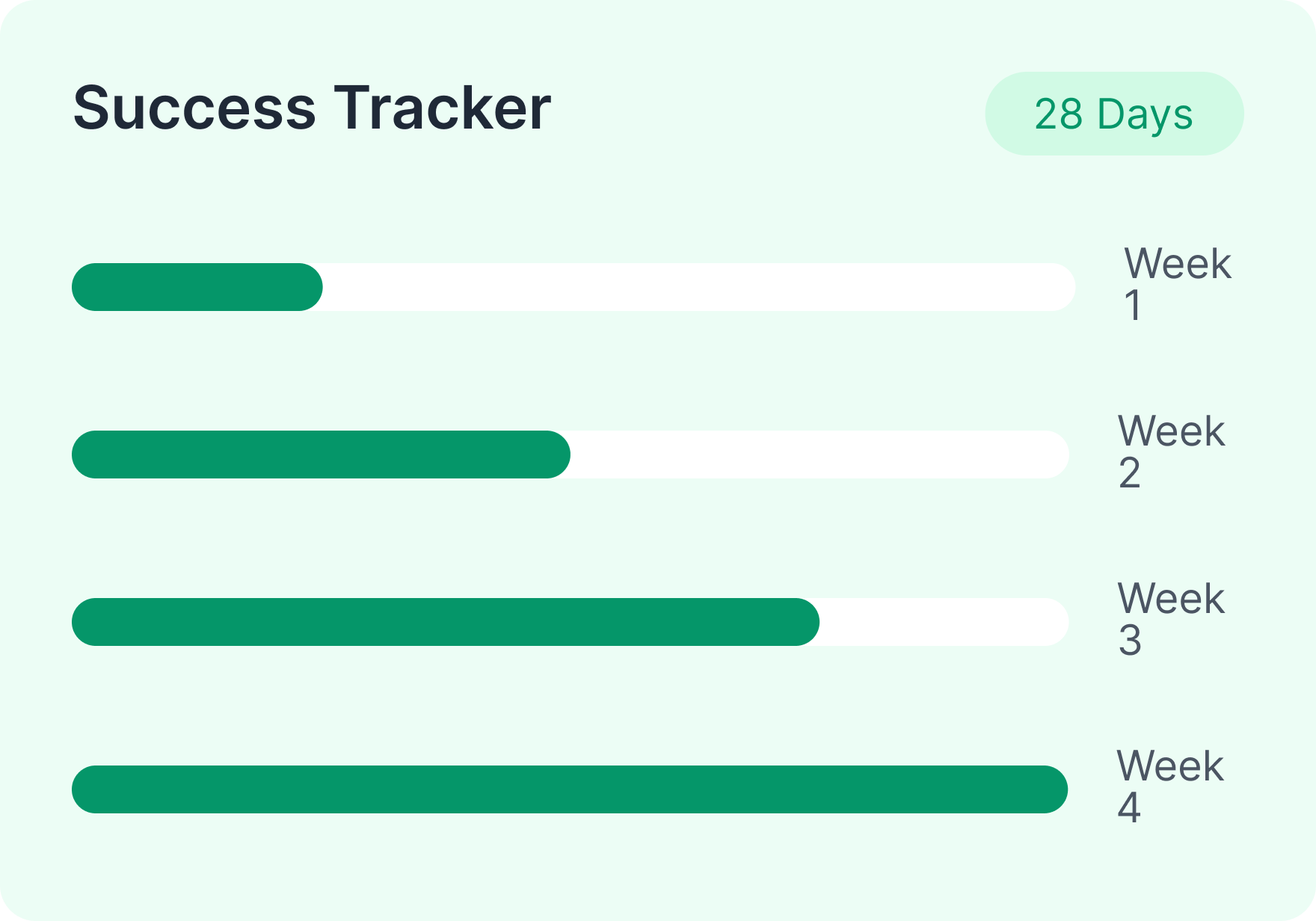Select the Week 2 label

1172,452
